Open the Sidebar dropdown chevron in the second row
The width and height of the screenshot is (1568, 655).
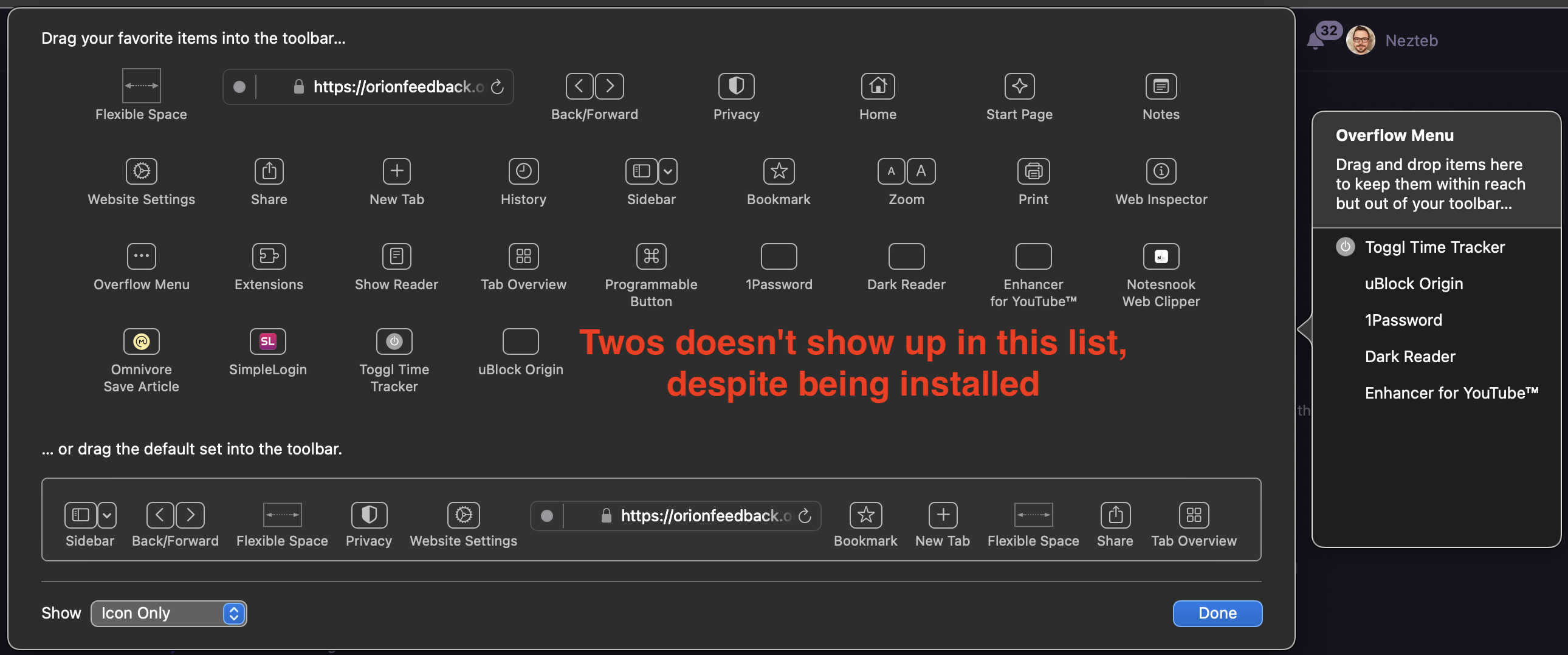(x=668, y=171)
